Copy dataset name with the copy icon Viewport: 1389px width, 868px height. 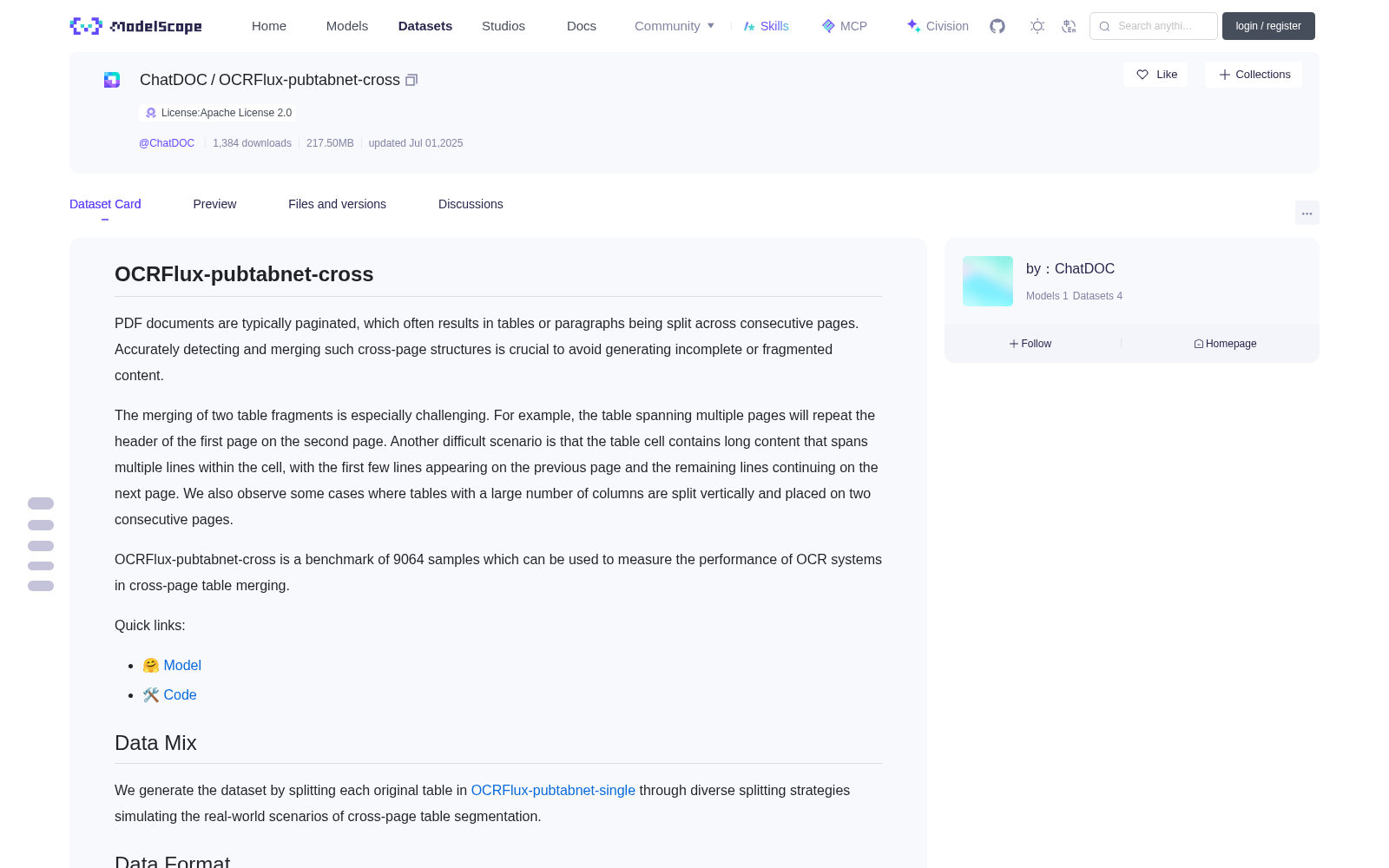411,80
